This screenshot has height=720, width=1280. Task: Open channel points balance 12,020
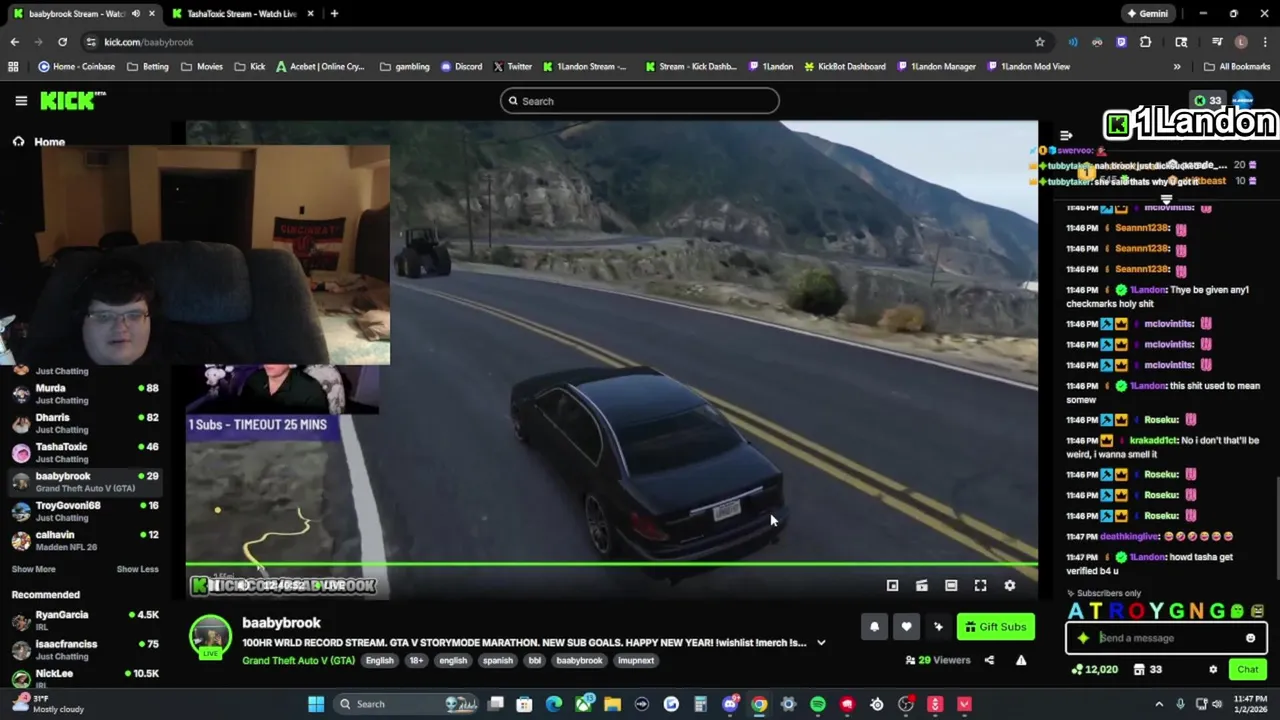tap(1095, 670)
